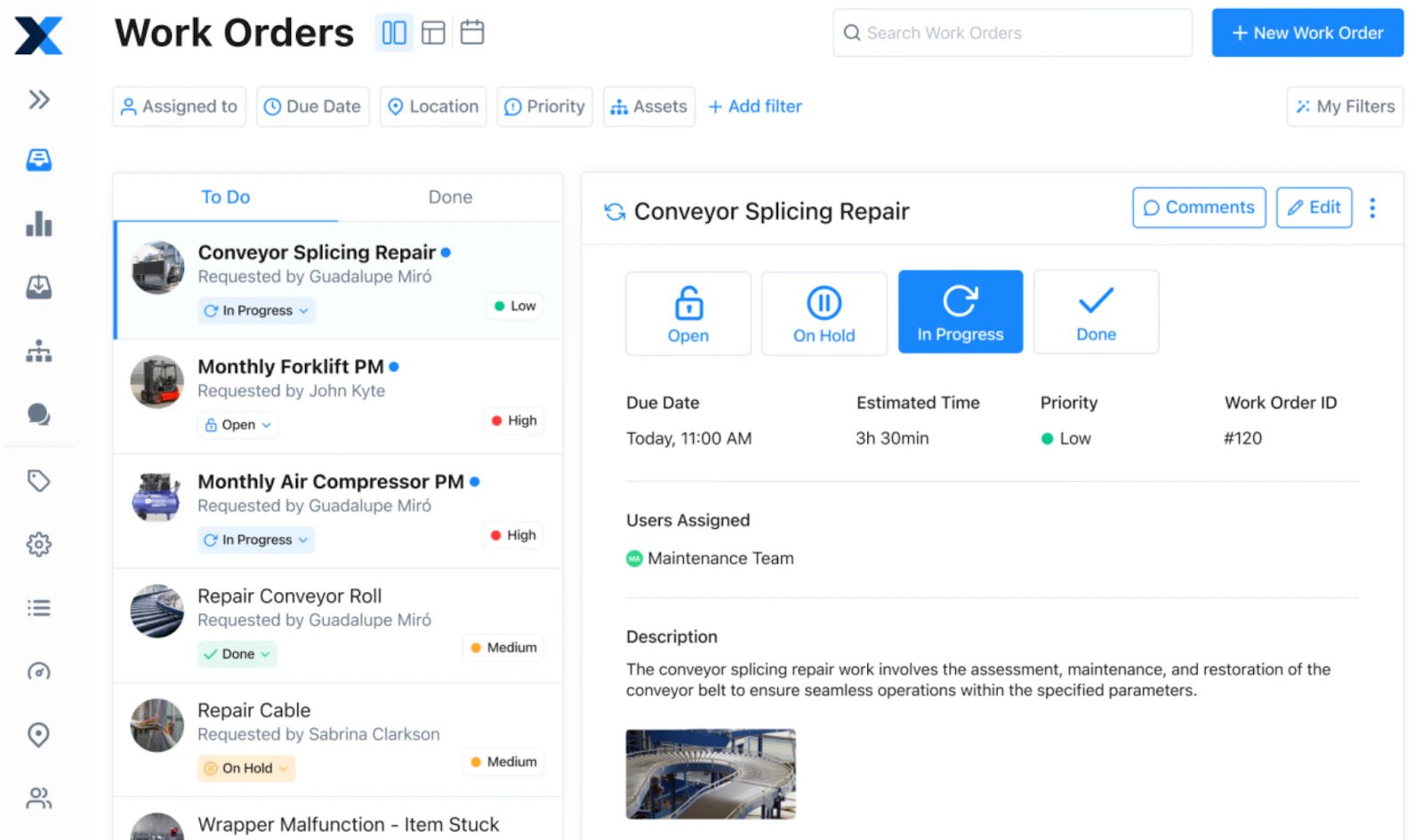Open the tag categories icon in sidebar
Viewport: 1423px width, 840px height.
pos(38,481)
